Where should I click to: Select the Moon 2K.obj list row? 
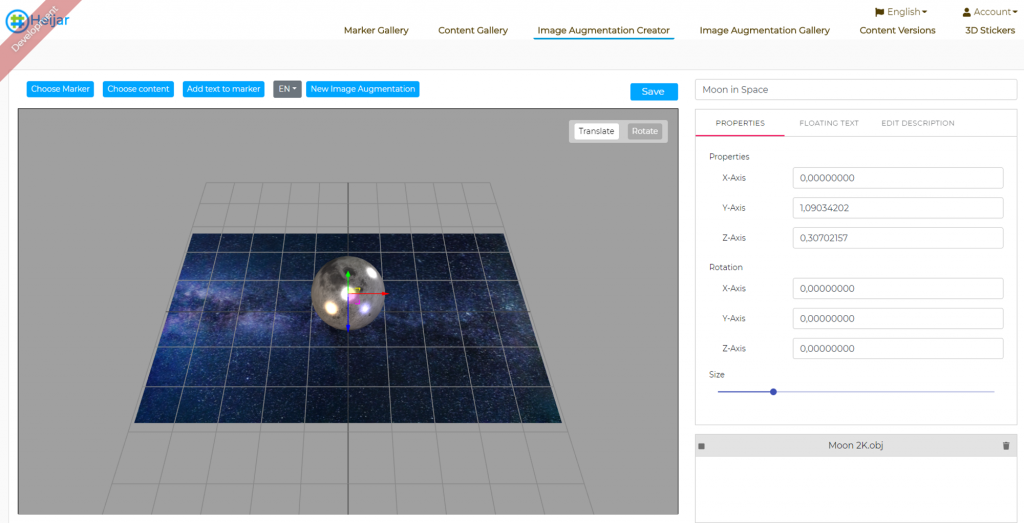(856, 445)
